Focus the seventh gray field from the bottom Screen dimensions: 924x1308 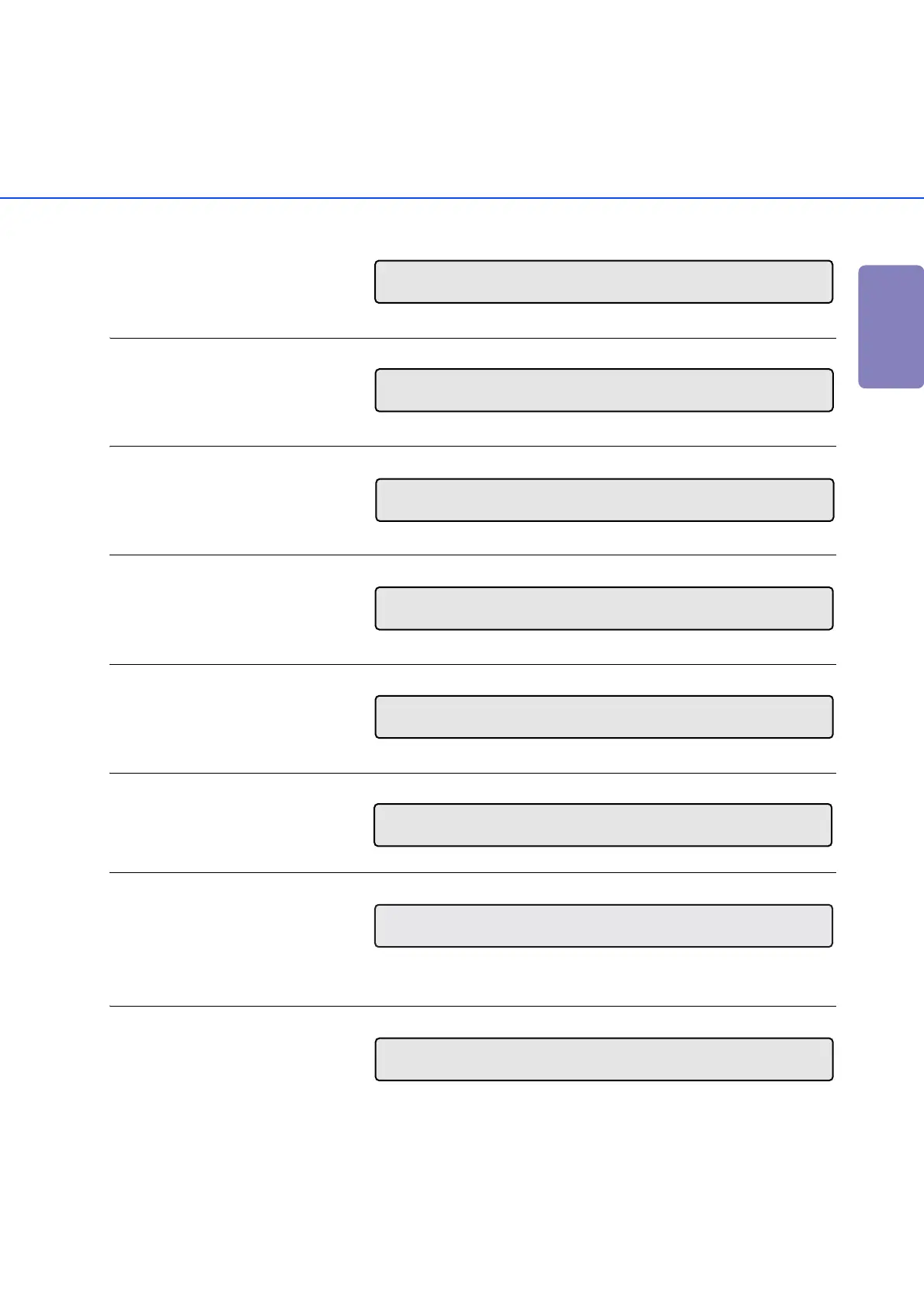click(x=603, y=390)
